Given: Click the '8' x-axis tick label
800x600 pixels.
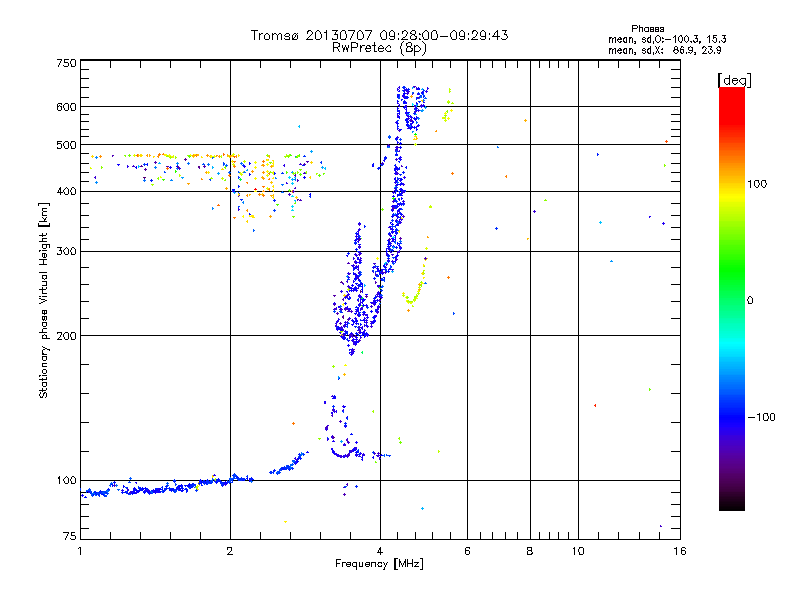Looking at the screenshot, I should coord(530,551).
